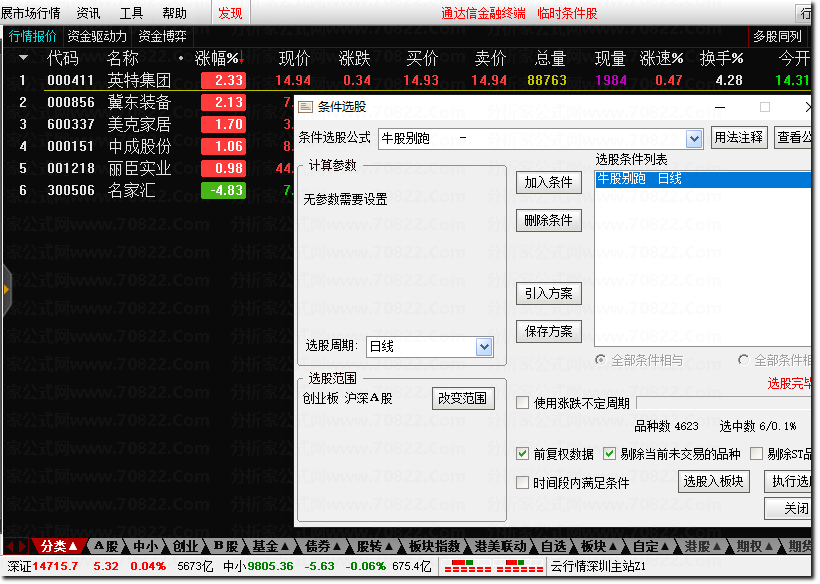Switch to the B股 bottom tab
Screen dimensions: 820x584
(x=225, y=546)
